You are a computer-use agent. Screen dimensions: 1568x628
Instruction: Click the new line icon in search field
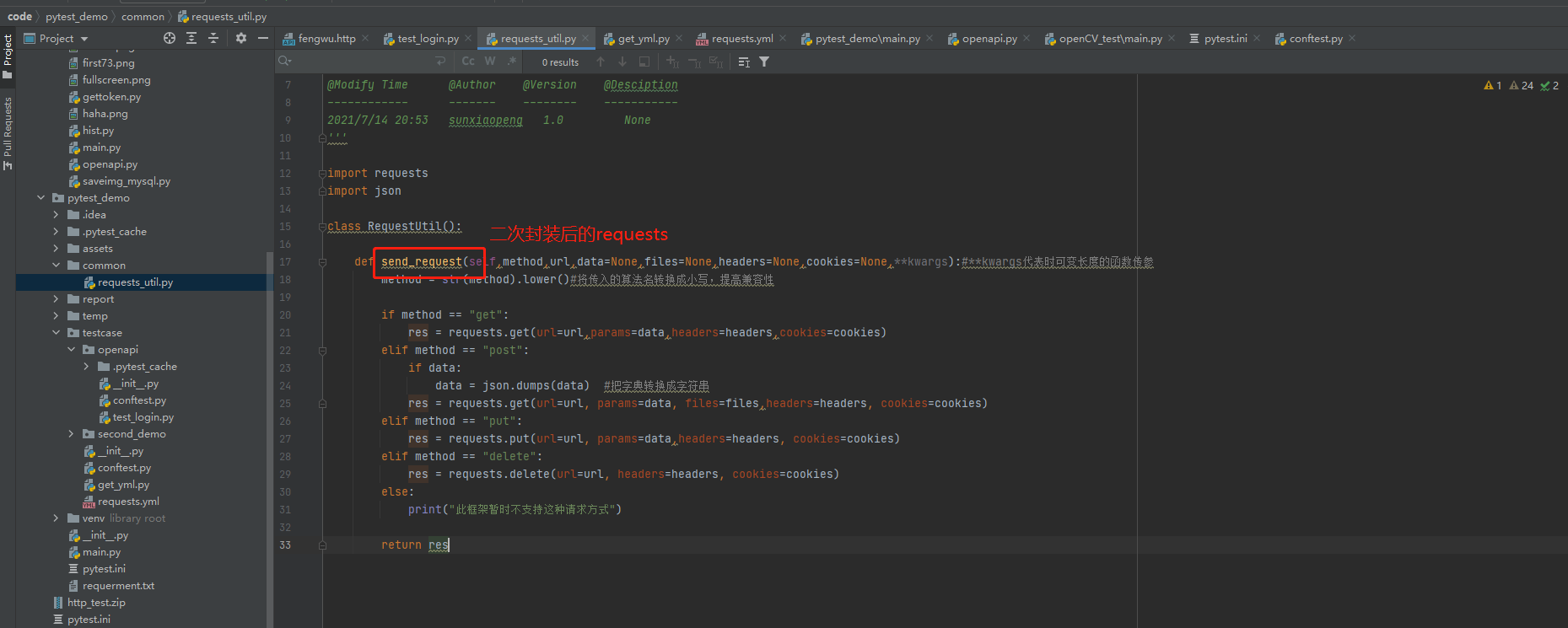point(440,62)
